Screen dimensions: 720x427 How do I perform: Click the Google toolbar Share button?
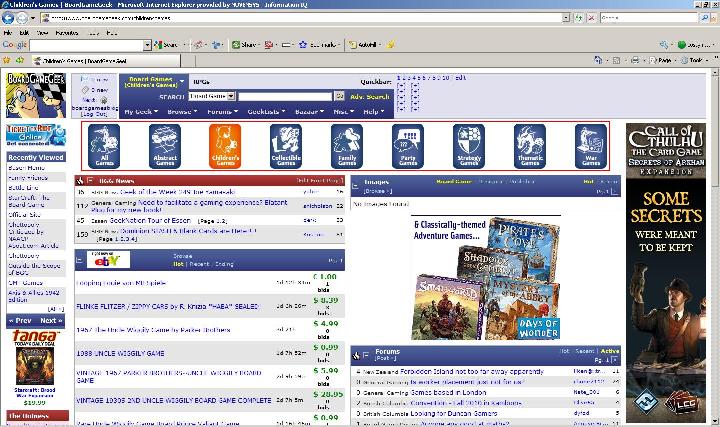pos(245,45)
